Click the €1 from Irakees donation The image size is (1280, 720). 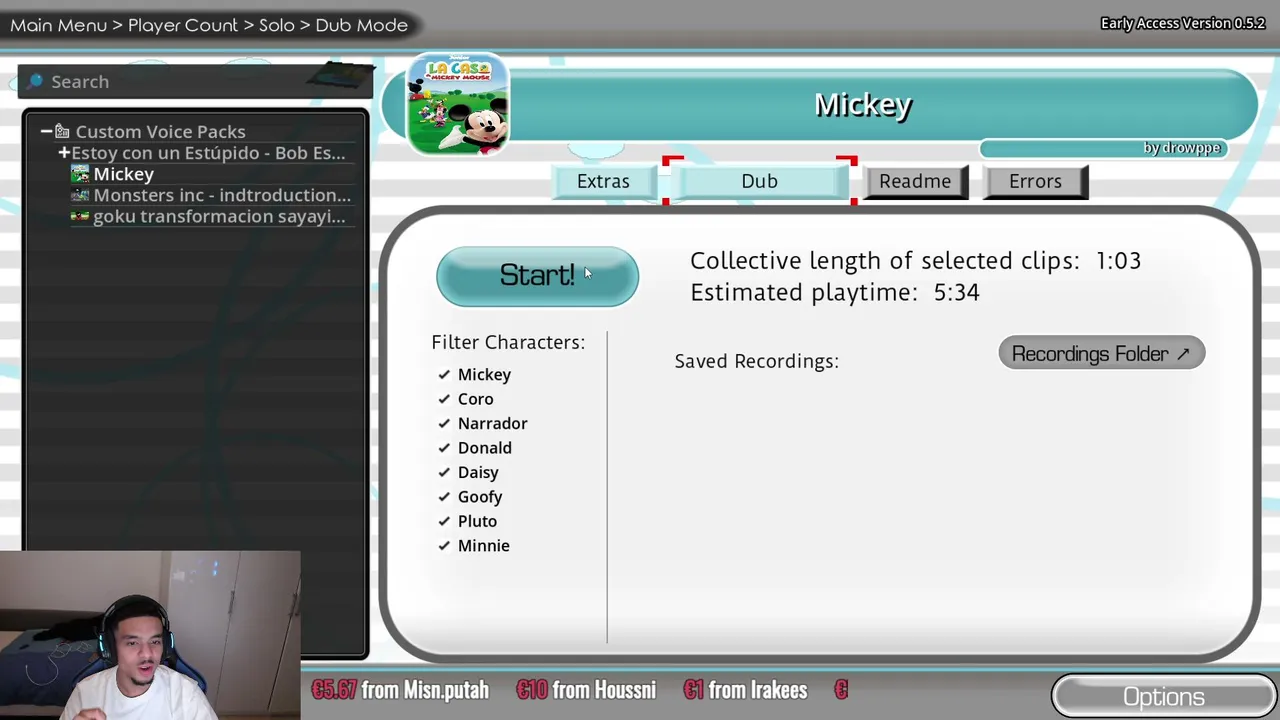(746, 690)
